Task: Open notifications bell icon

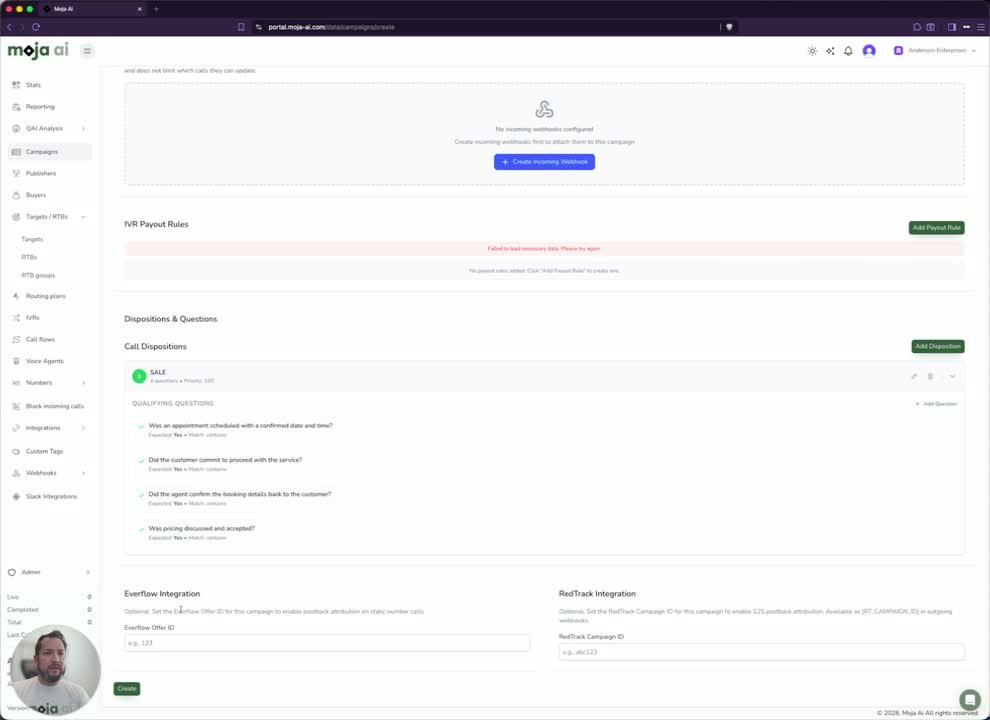Action: [x=848, y=51]
